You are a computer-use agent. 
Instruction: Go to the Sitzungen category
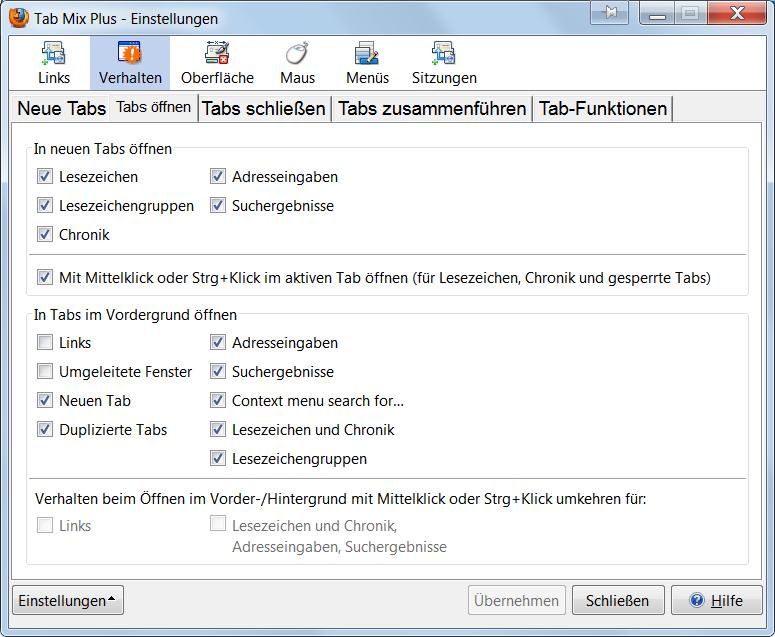444,63
